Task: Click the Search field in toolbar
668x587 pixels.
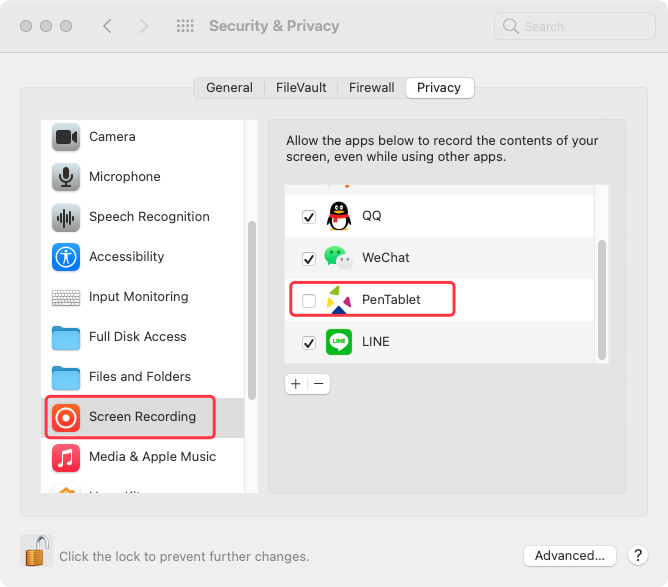Action: [575, 26]
